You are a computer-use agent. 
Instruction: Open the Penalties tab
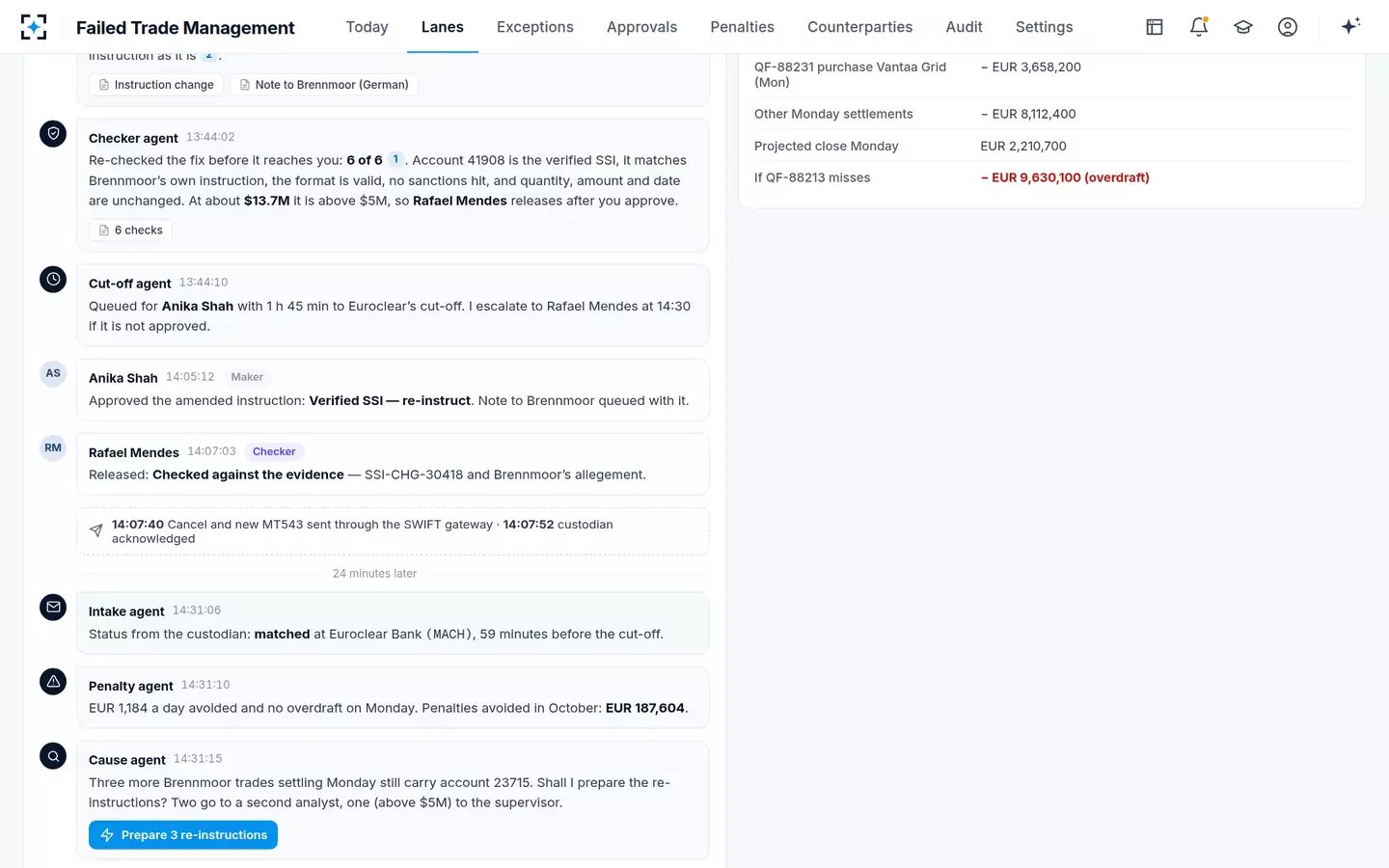(743, 27)
